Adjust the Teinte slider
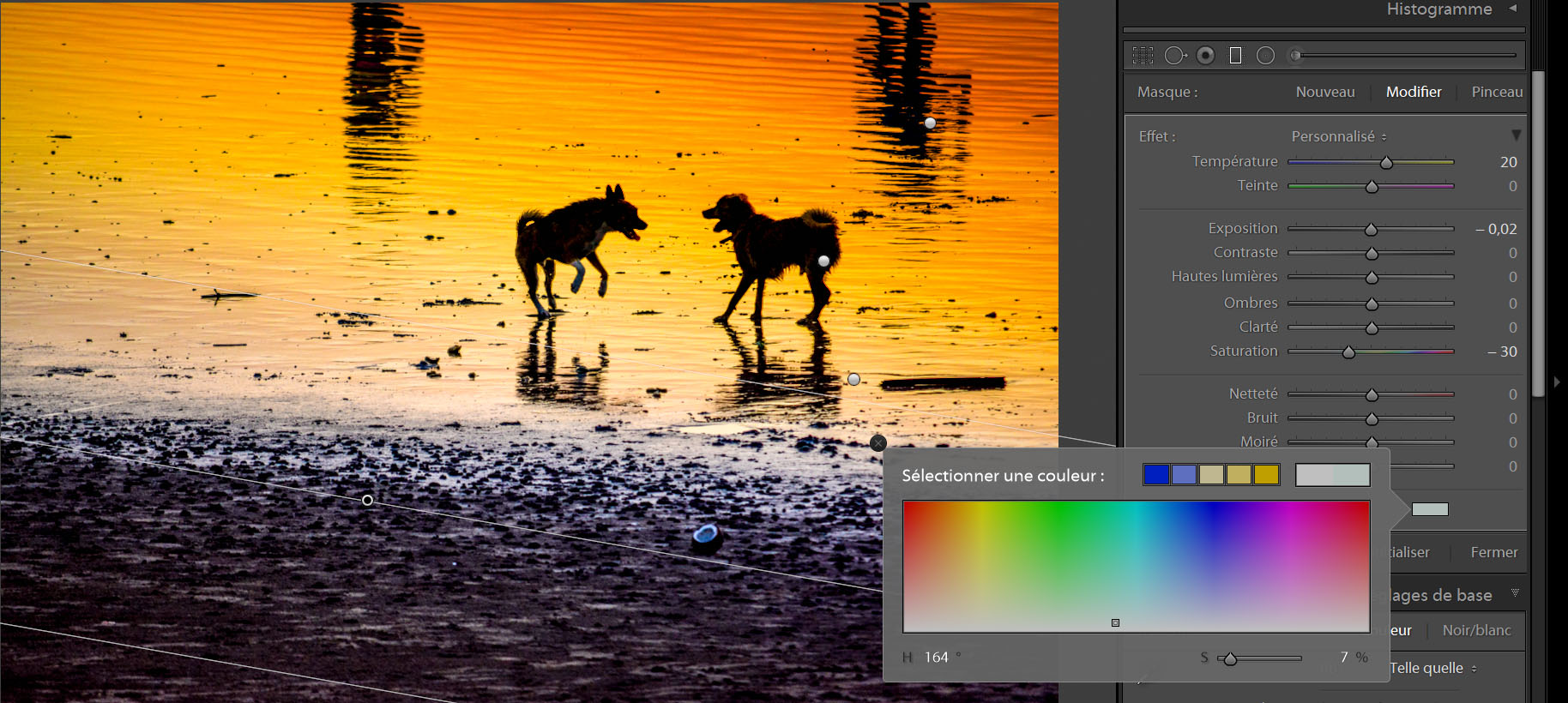The height and width of the screenshot is (703, 1568). [x=1371, y=186]
